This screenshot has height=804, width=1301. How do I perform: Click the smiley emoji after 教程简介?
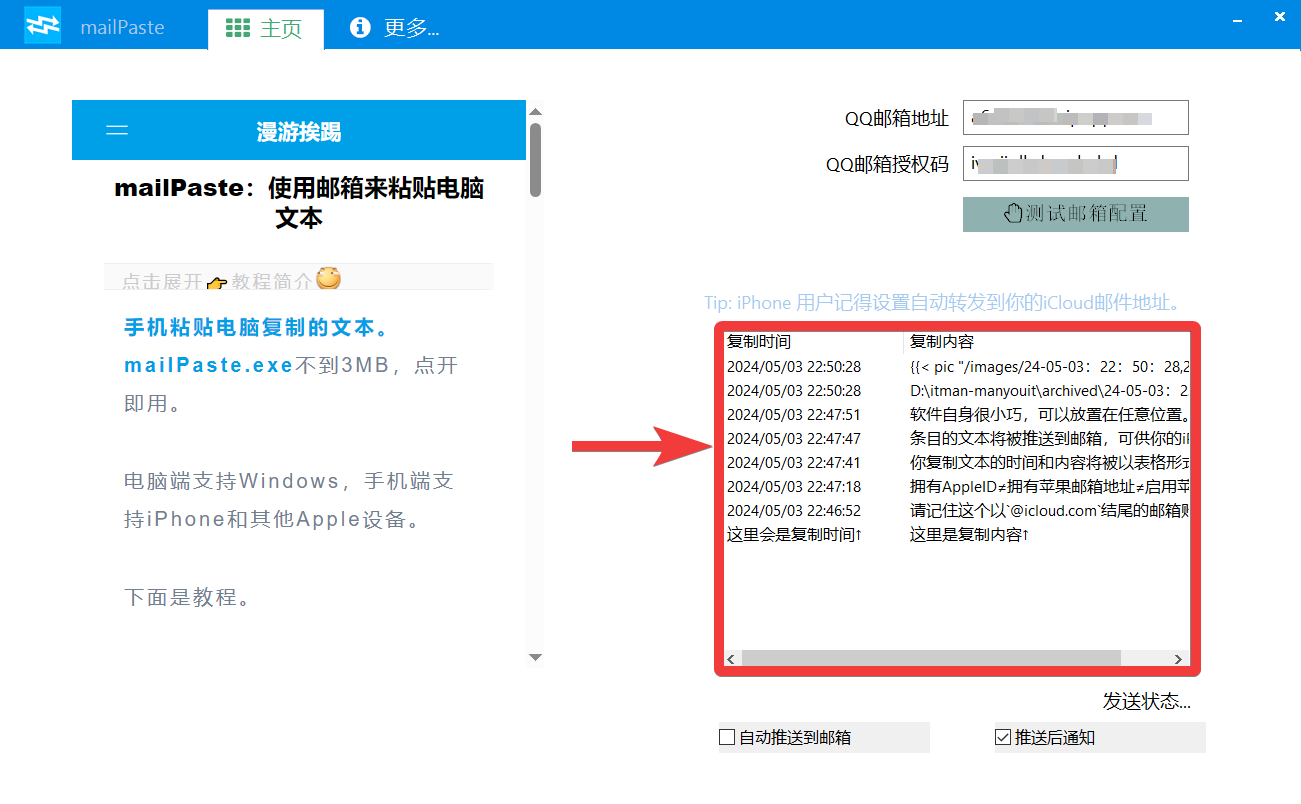pyautogui.click(x=328, y=279)
